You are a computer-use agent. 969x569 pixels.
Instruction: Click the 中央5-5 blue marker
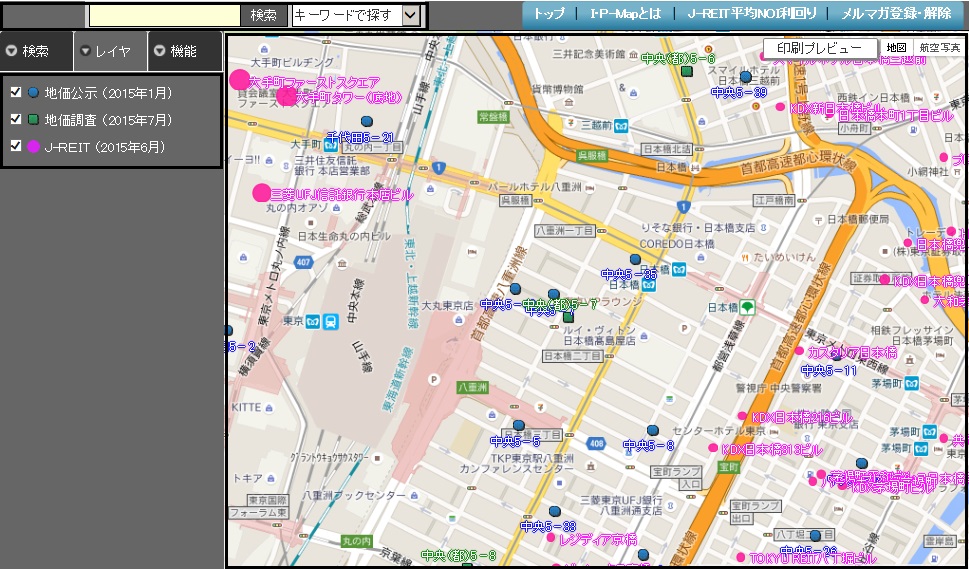pos(519,426)
